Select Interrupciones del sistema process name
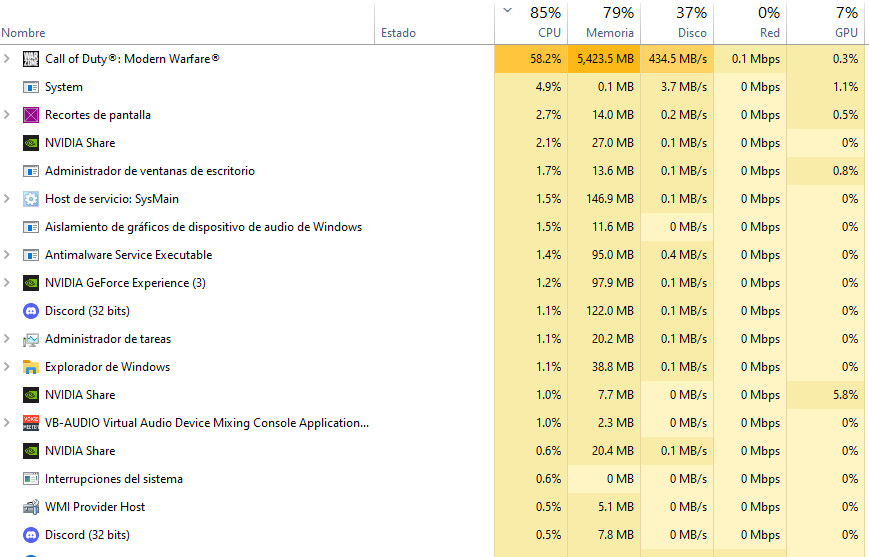 114,479
